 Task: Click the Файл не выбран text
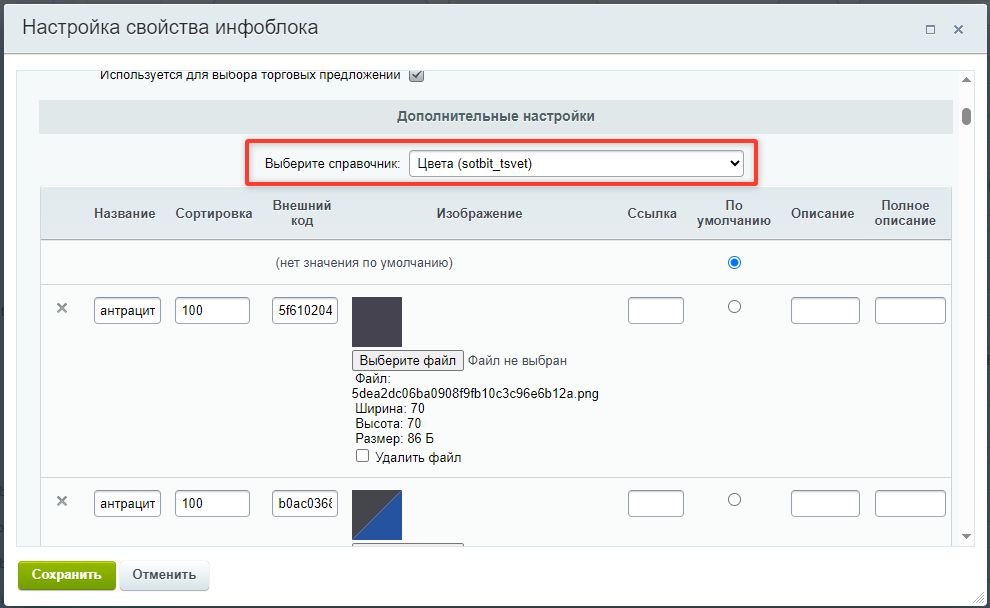tap(517, 361)
